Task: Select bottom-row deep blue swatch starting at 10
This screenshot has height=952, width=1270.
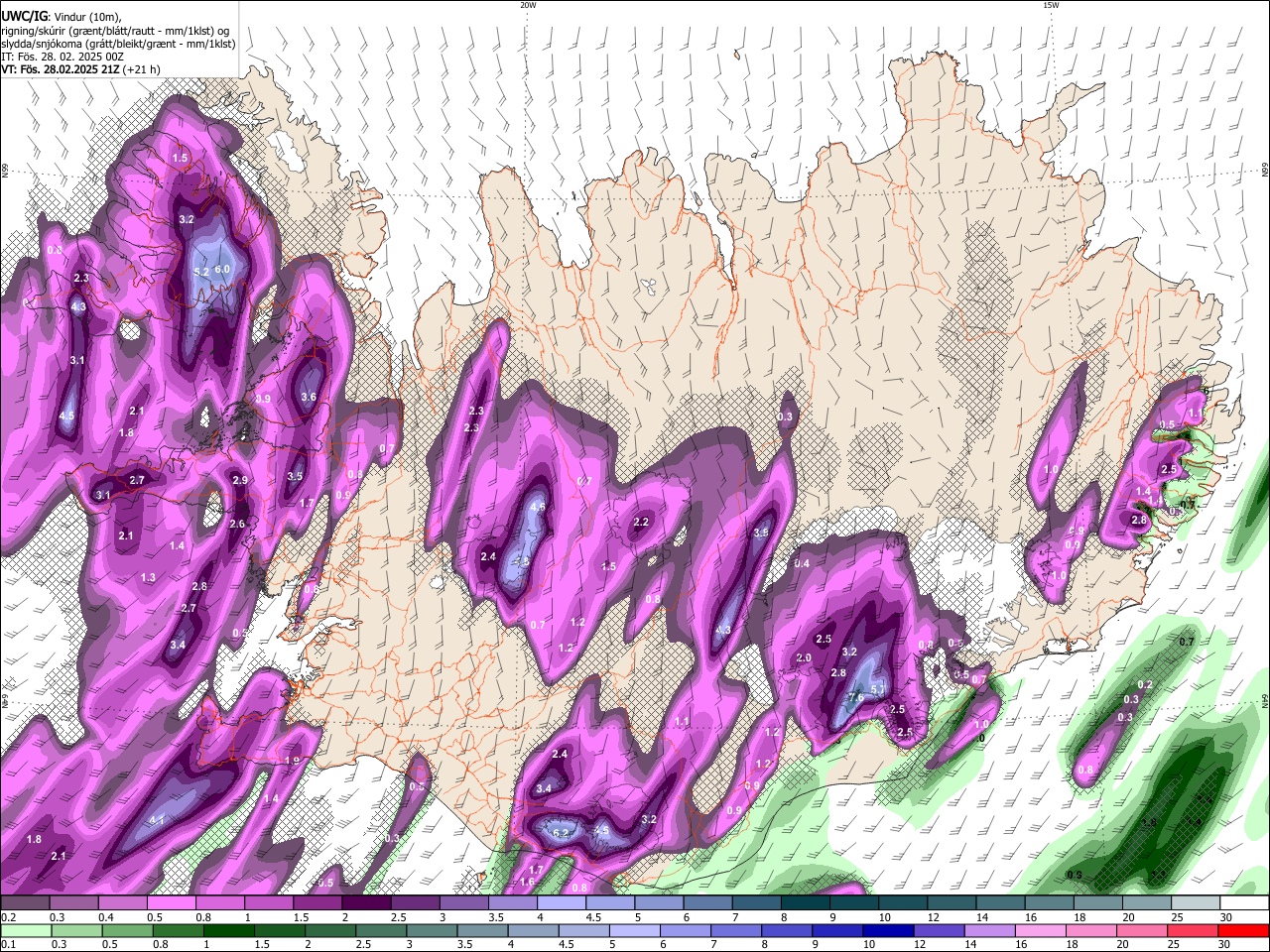Action: pyautogui.click(x=888, y=931)
